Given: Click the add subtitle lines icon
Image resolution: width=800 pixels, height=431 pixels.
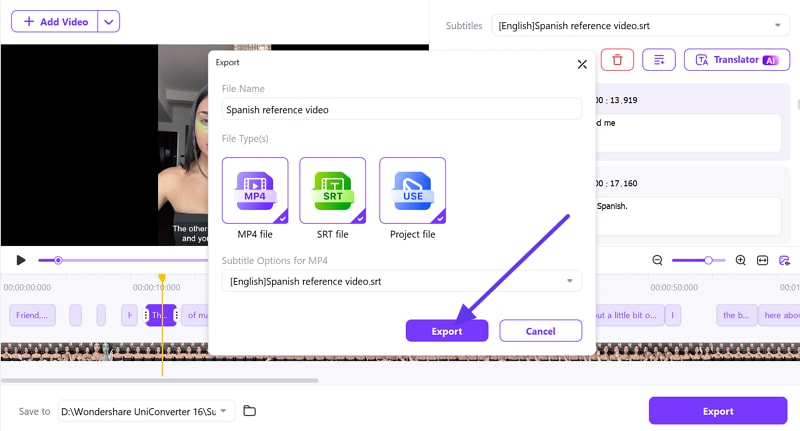Looking at the screenshot, I should tap(659, 60).
